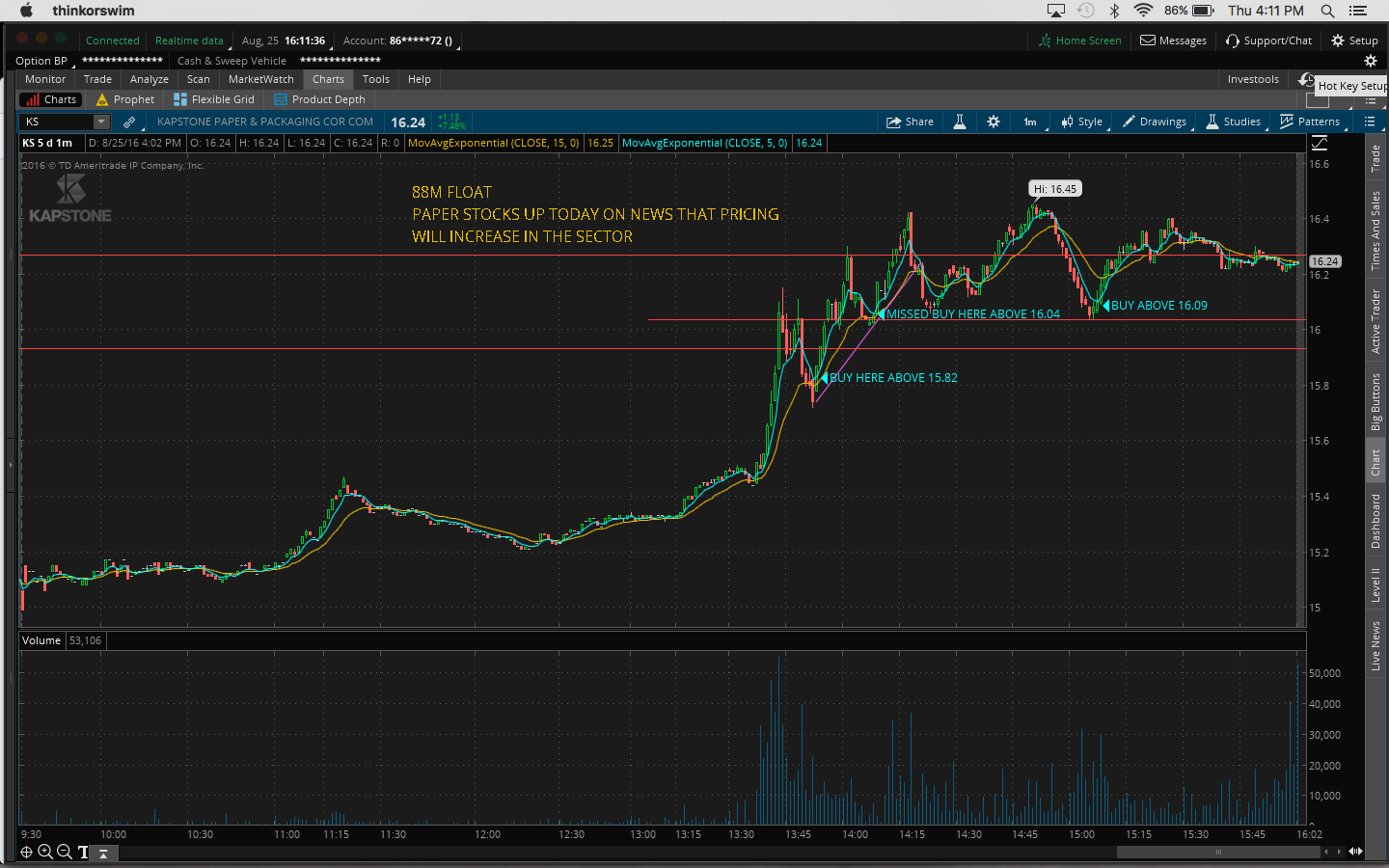Open the thinkorswim app menu
Image resolution: width=1389 pixels, height=868 pixels.
click(94, 11)
